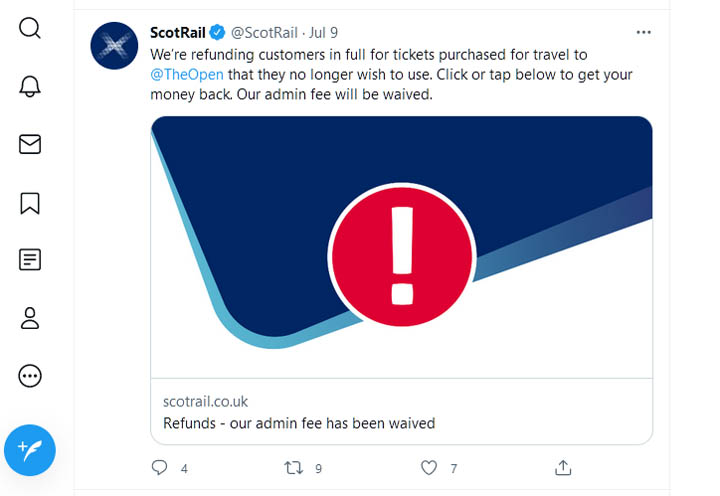Share the tweet via upload icon
This screenshot has height=496, width=720.
click(563, 468)
